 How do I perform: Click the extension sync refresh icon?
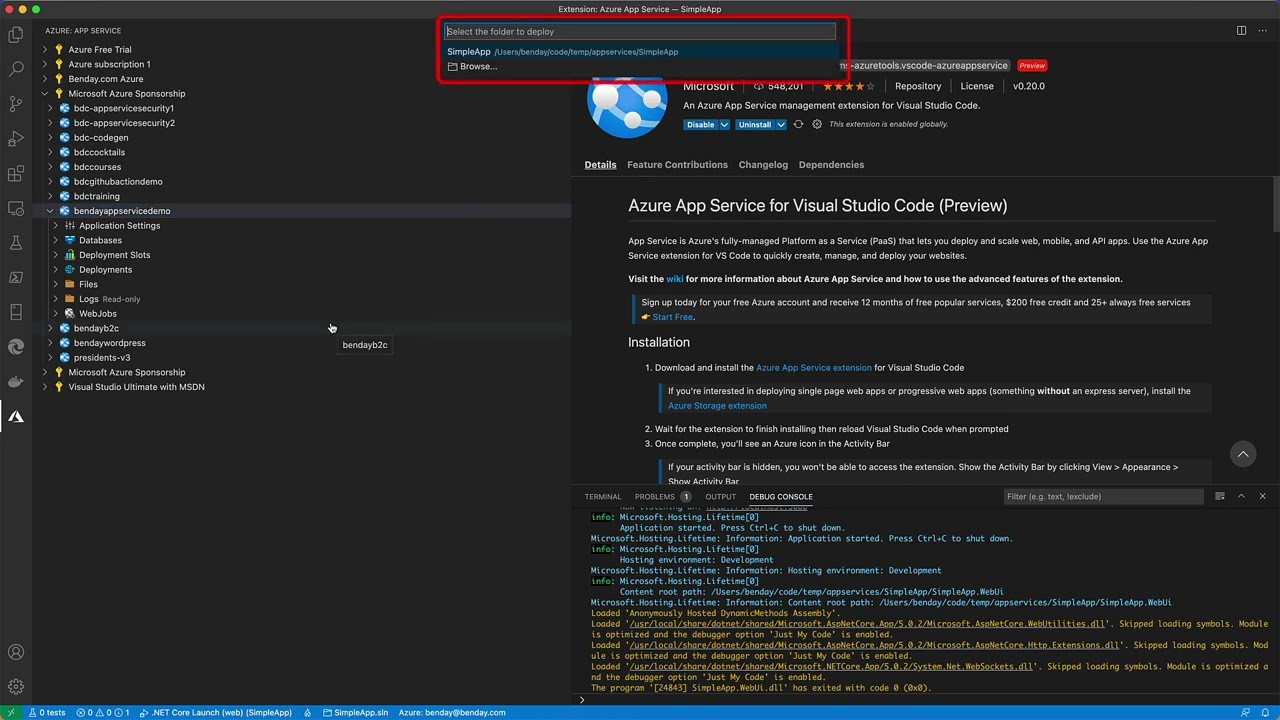[x=798, y=125]
